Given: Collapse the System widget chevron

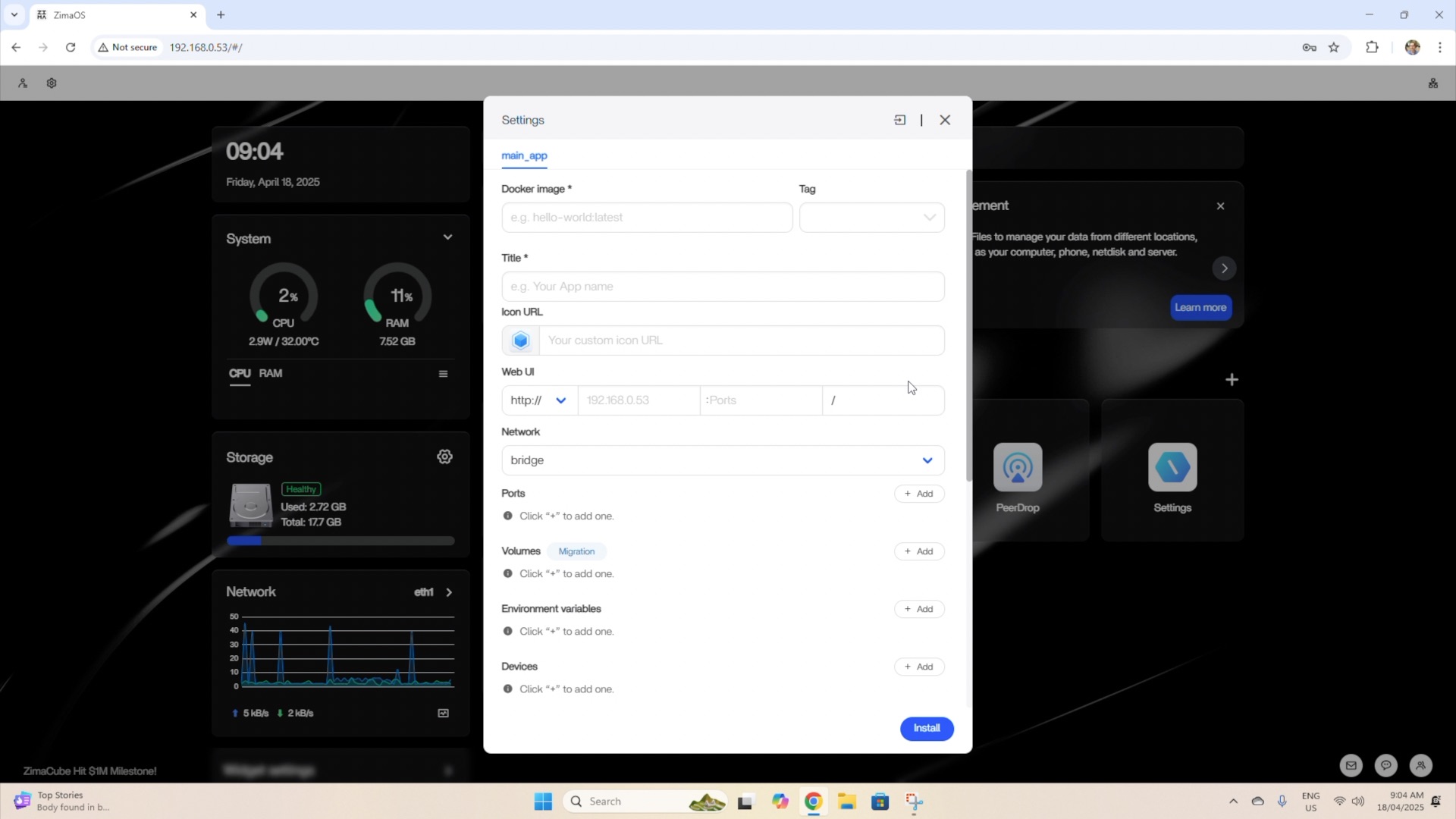Looking at the screenshot, I should point(447,237).
